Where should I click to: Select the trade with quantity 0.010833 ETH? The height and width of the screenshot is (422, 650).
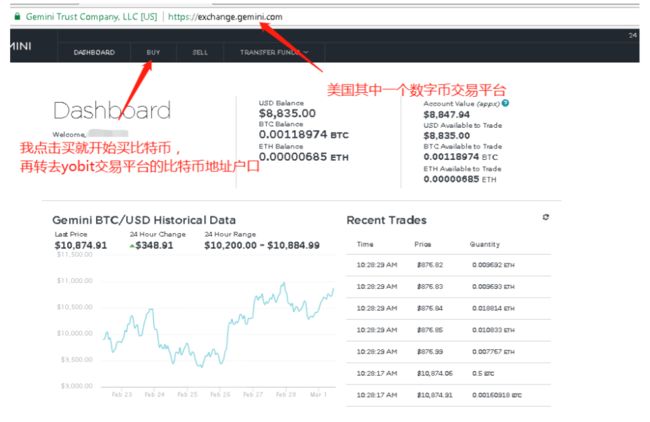(449, 330)
